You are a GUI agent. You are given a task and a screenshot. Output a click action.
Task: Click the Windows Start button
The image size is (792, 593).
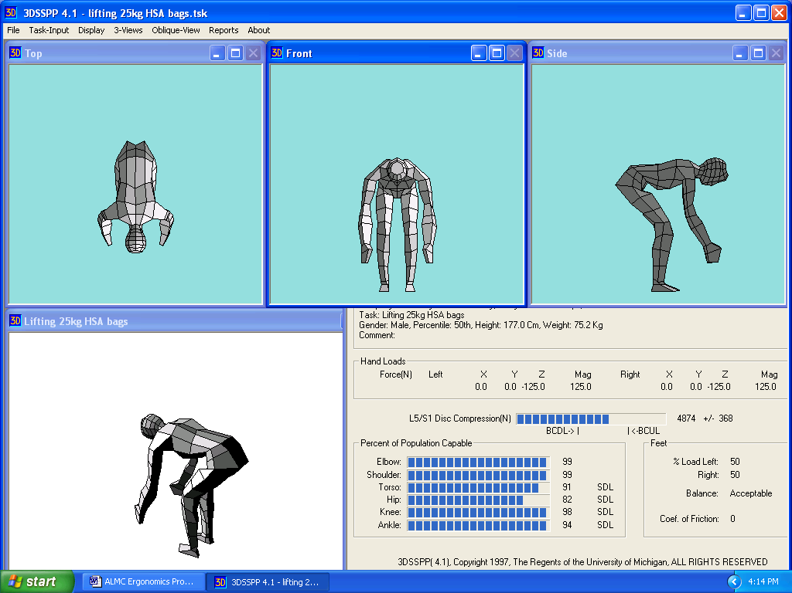[x=36, y=582]
